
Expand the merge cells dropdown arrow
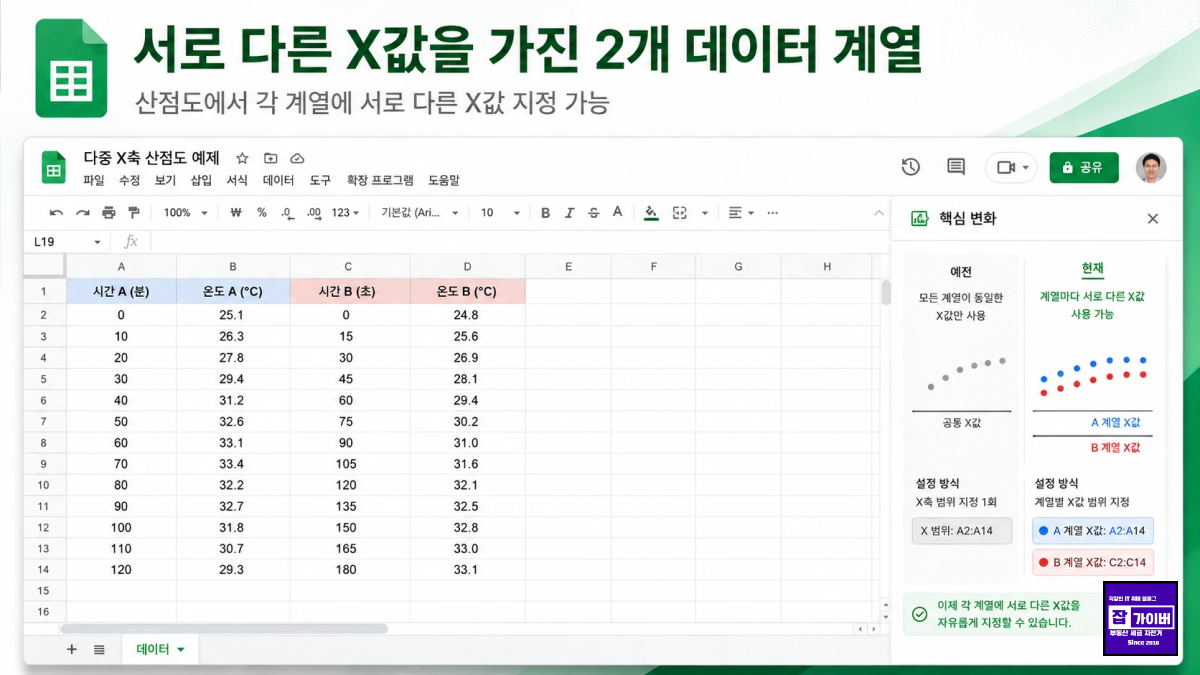pos(704,213)
